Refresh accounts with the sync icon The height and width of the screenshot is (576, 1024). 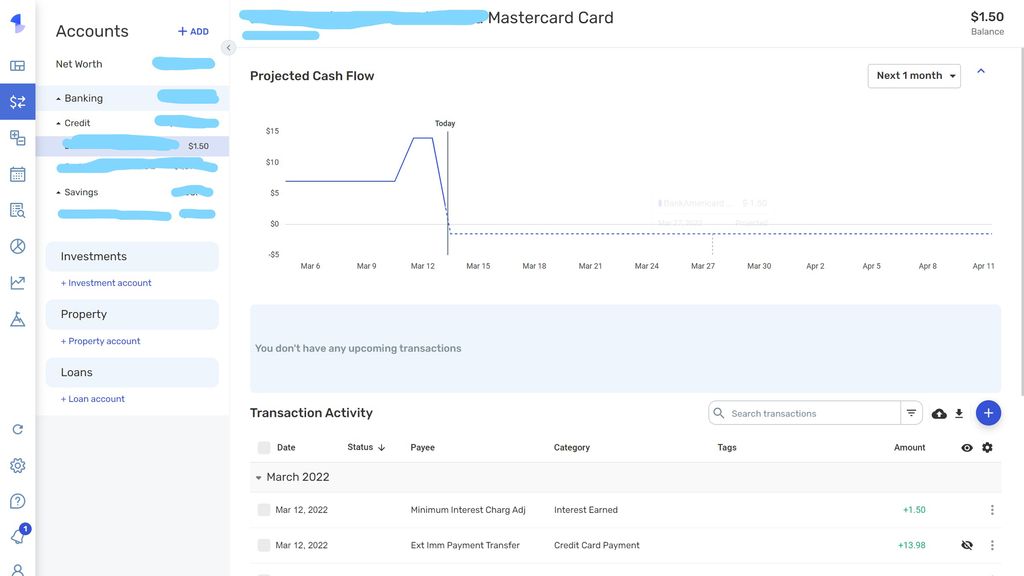[17, 428]
